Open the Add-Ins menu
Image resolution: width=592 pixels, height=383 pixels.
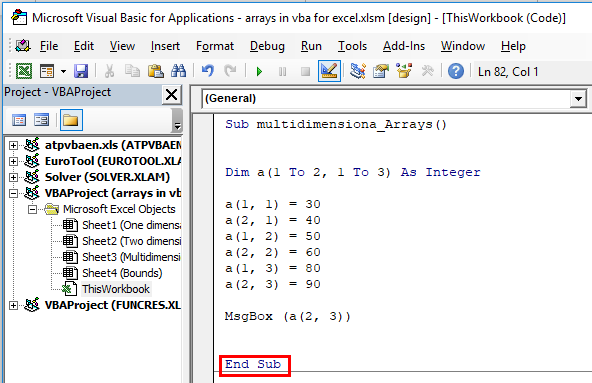pyautogui.click(x=404, y=46)
